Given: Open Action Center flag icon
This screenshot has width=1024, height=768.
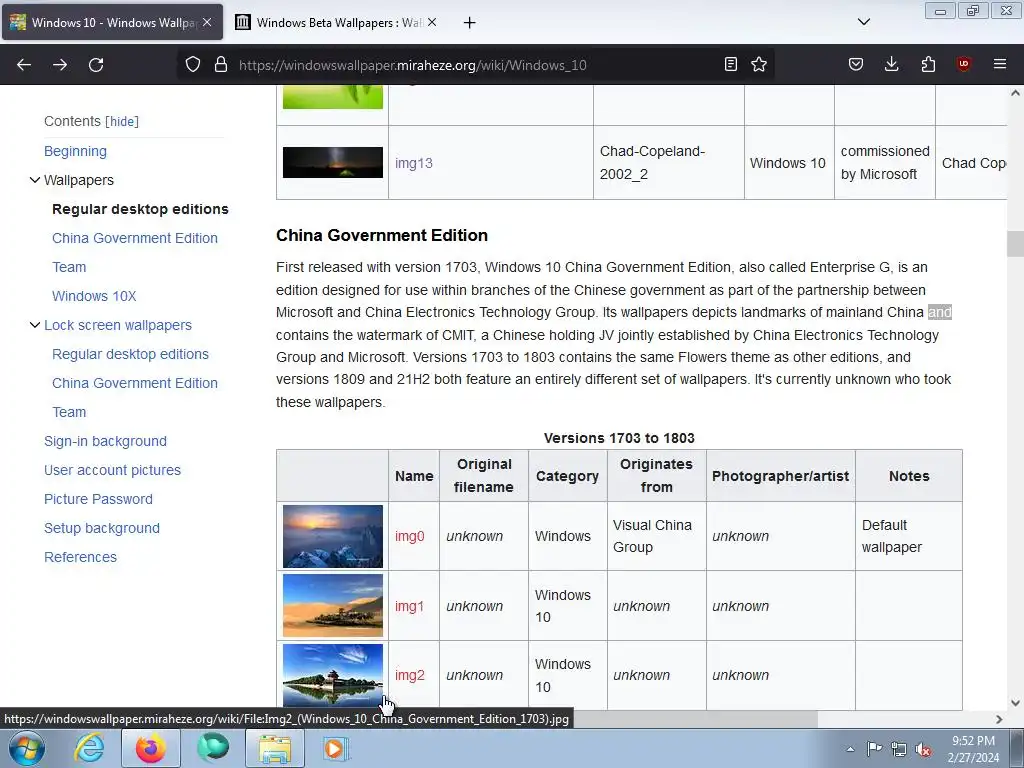Looking at the screenshot, I should 874,749.
